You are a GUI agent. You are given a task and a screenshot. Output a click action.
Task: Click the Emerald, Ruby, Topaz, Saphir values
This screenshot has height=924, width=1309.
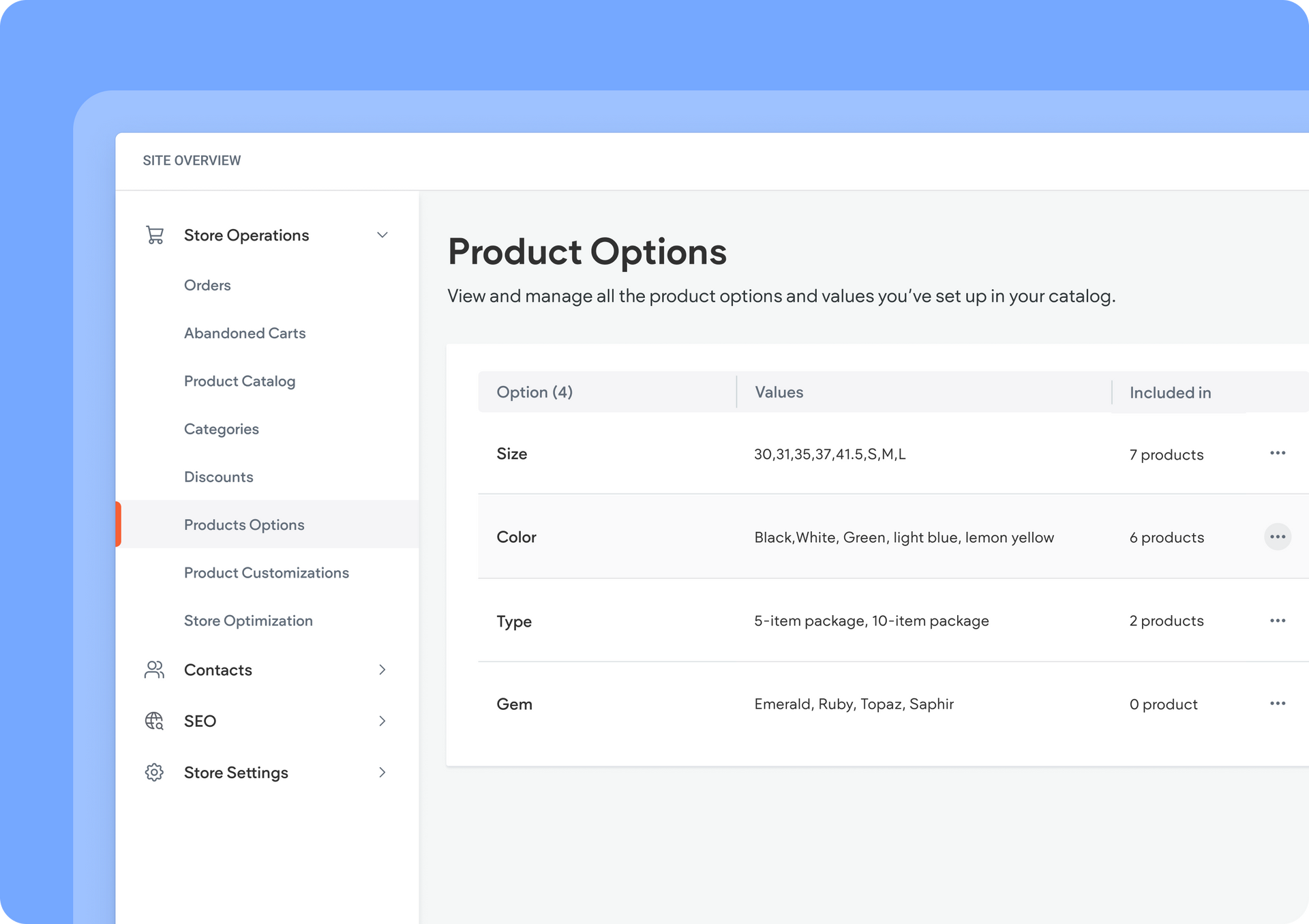[x=854, y=704]
